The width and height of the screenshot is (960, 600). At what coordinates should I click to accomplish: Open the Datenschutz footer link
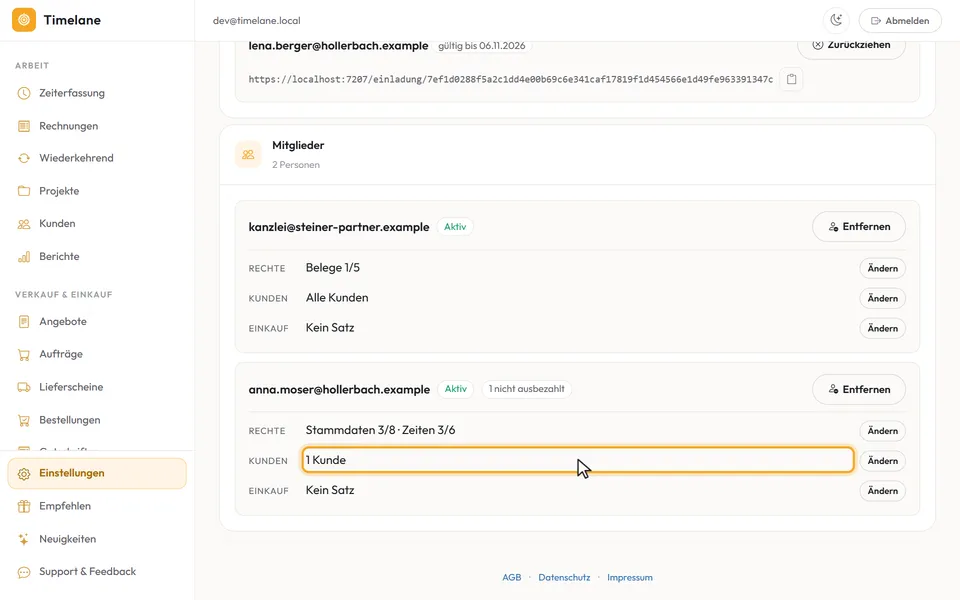click(x=564, y=577)
